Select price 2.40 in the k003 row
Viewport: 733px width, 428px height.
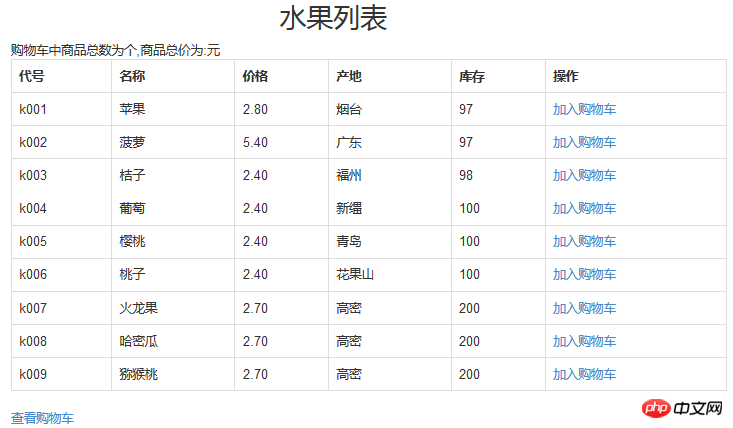[255, 175]
